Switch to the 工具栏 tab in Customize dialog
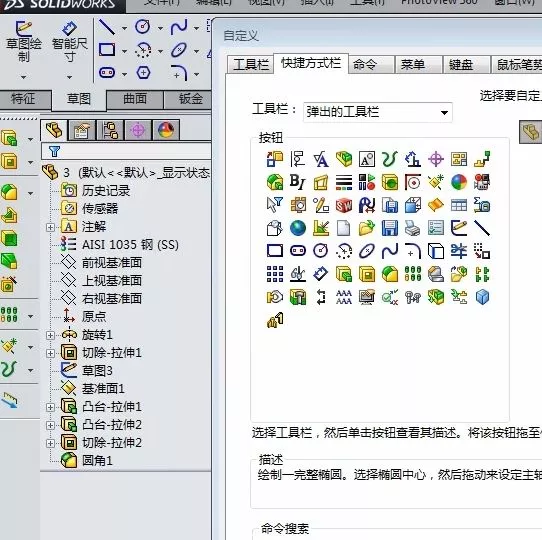The image size is (542, 540). point(250,65)
